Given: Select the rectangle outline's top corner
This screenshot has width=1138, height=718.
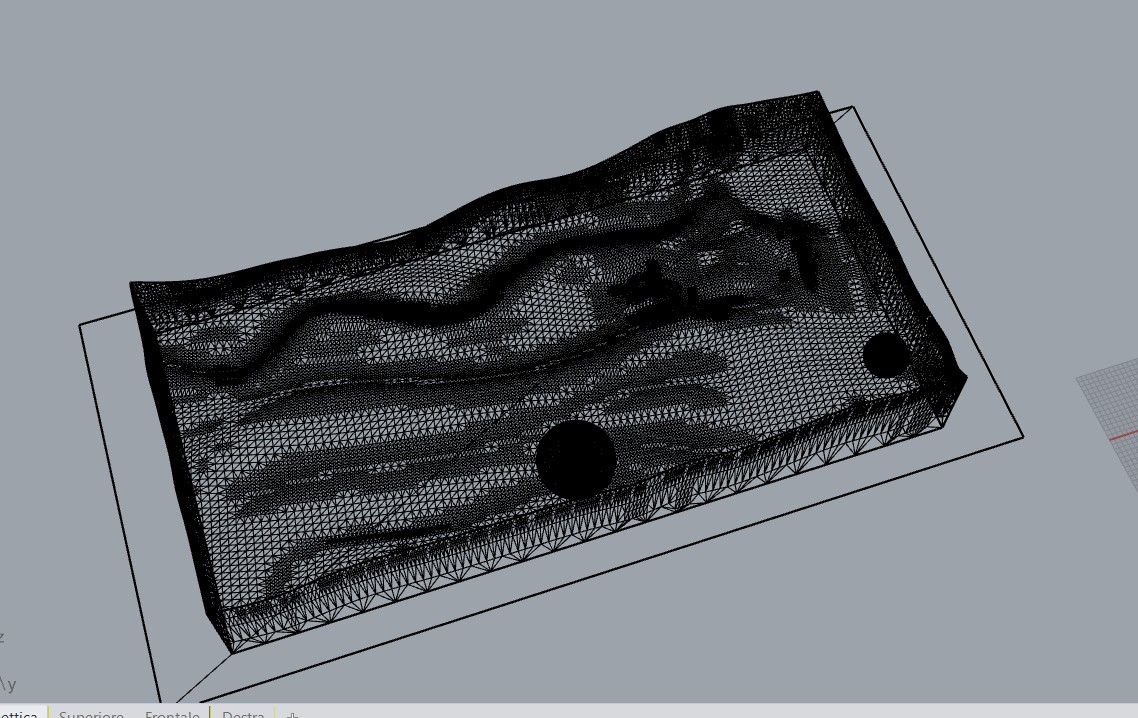Looking at the screenshot, I should [851, 107].
